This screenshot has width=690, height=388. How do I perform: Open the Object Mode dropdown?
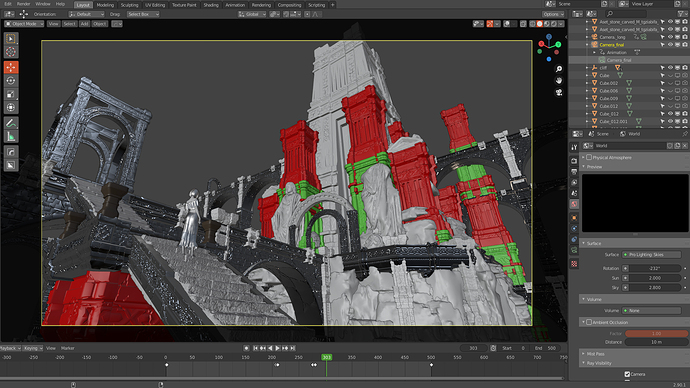(x=24, y=24)
